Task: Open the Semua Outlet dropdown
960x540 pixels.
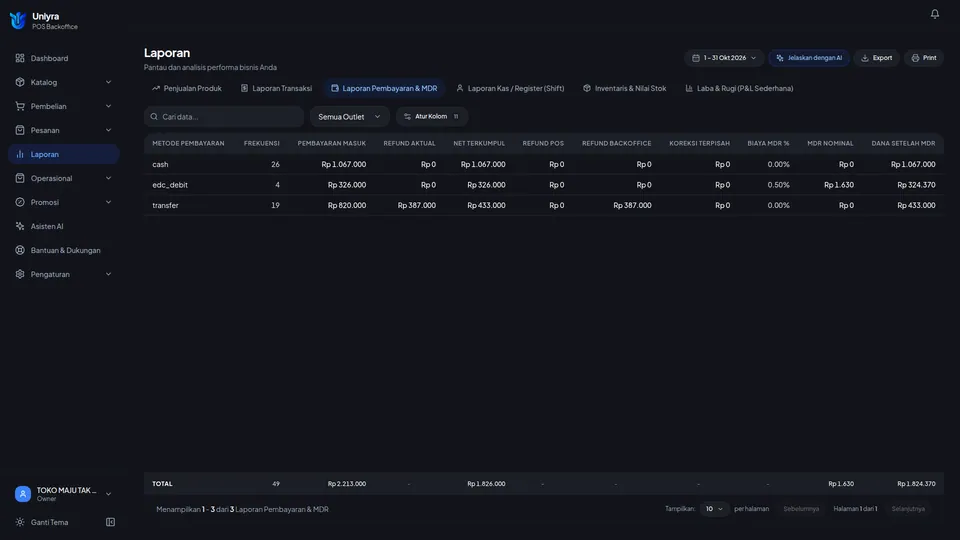Action: point(349,116)
